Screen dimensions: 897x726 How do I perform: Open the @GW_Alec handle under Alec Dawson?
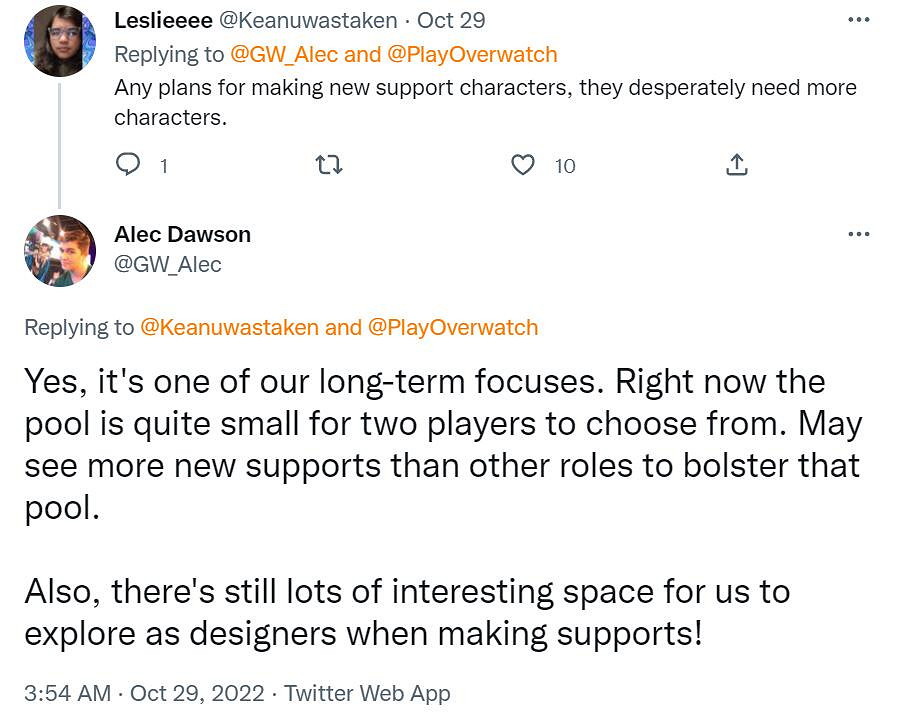(168, 264)
